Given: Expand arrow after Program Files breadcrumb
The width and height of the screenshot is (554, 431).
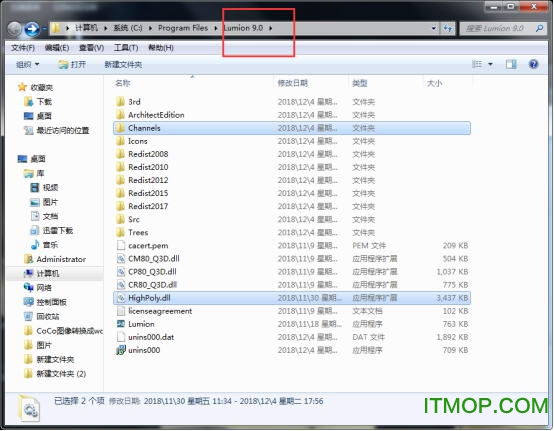Looking at the screenshot, I should coord(216,28).
